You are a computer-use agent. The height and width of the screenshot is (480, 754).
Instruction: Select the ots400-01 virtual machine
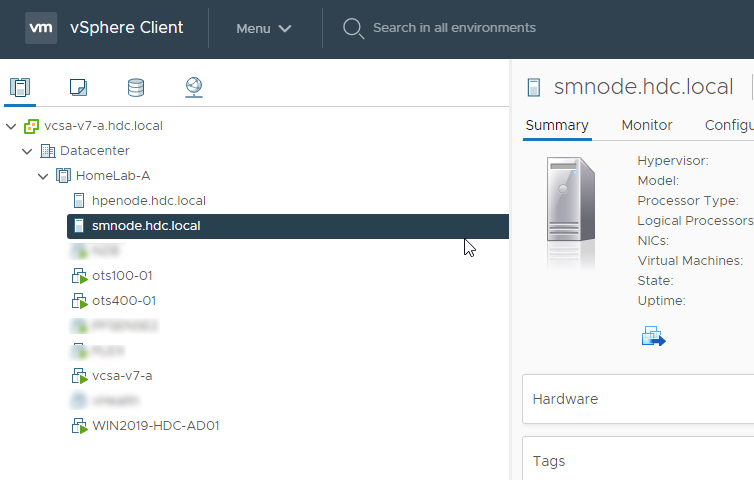[124, 301]
